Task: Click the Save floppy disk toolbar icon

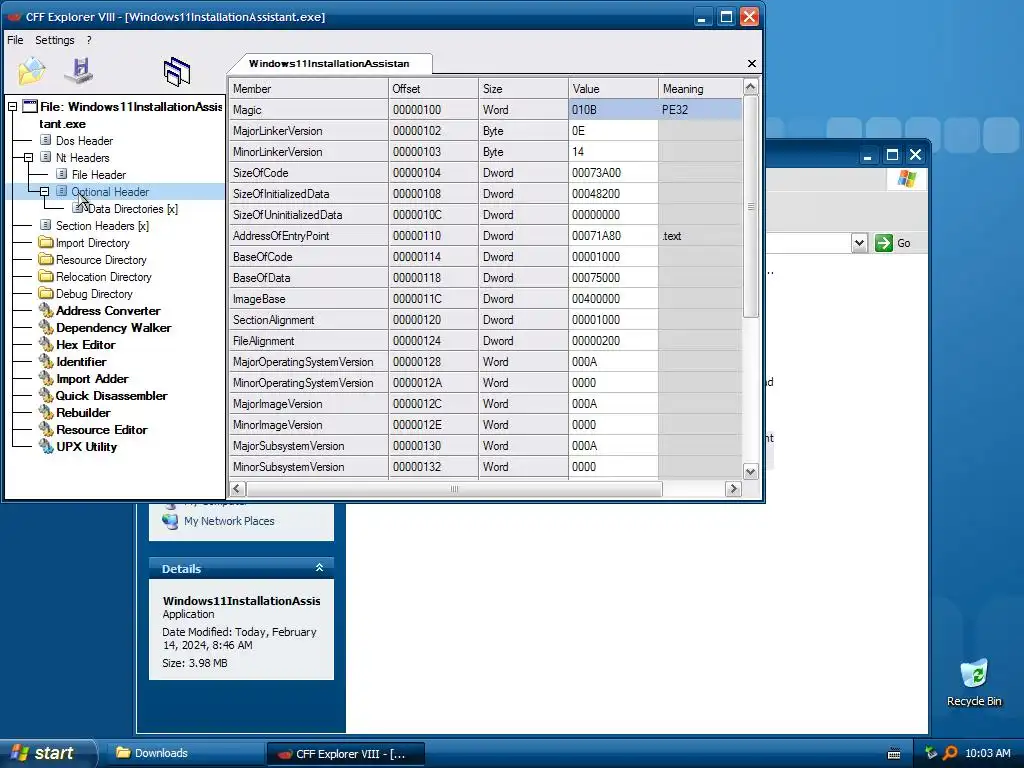Action: 80,71
